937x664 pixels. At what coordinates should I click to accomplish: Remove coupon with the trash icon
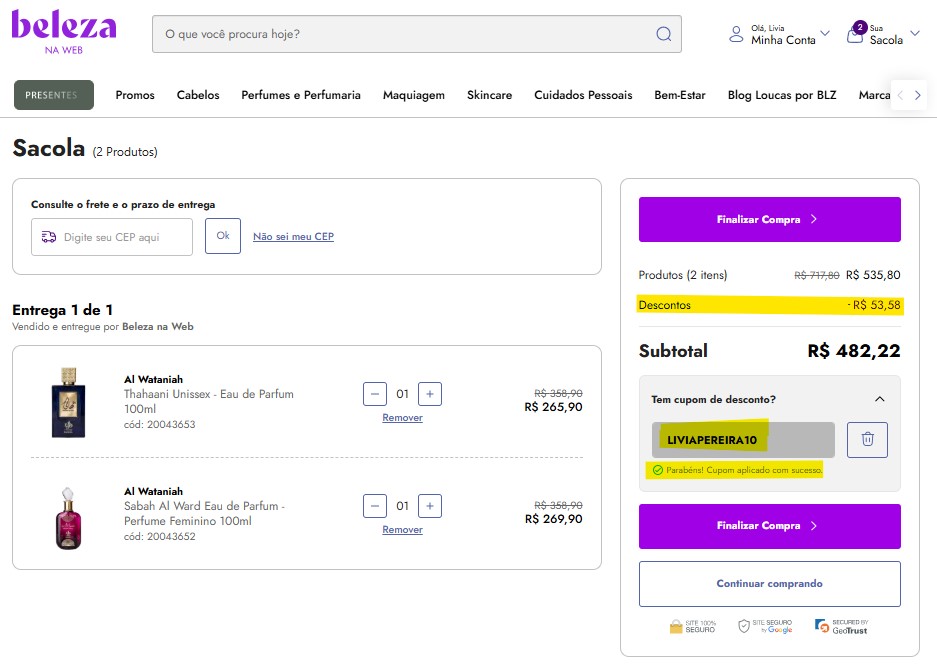[x=867, y=439]
